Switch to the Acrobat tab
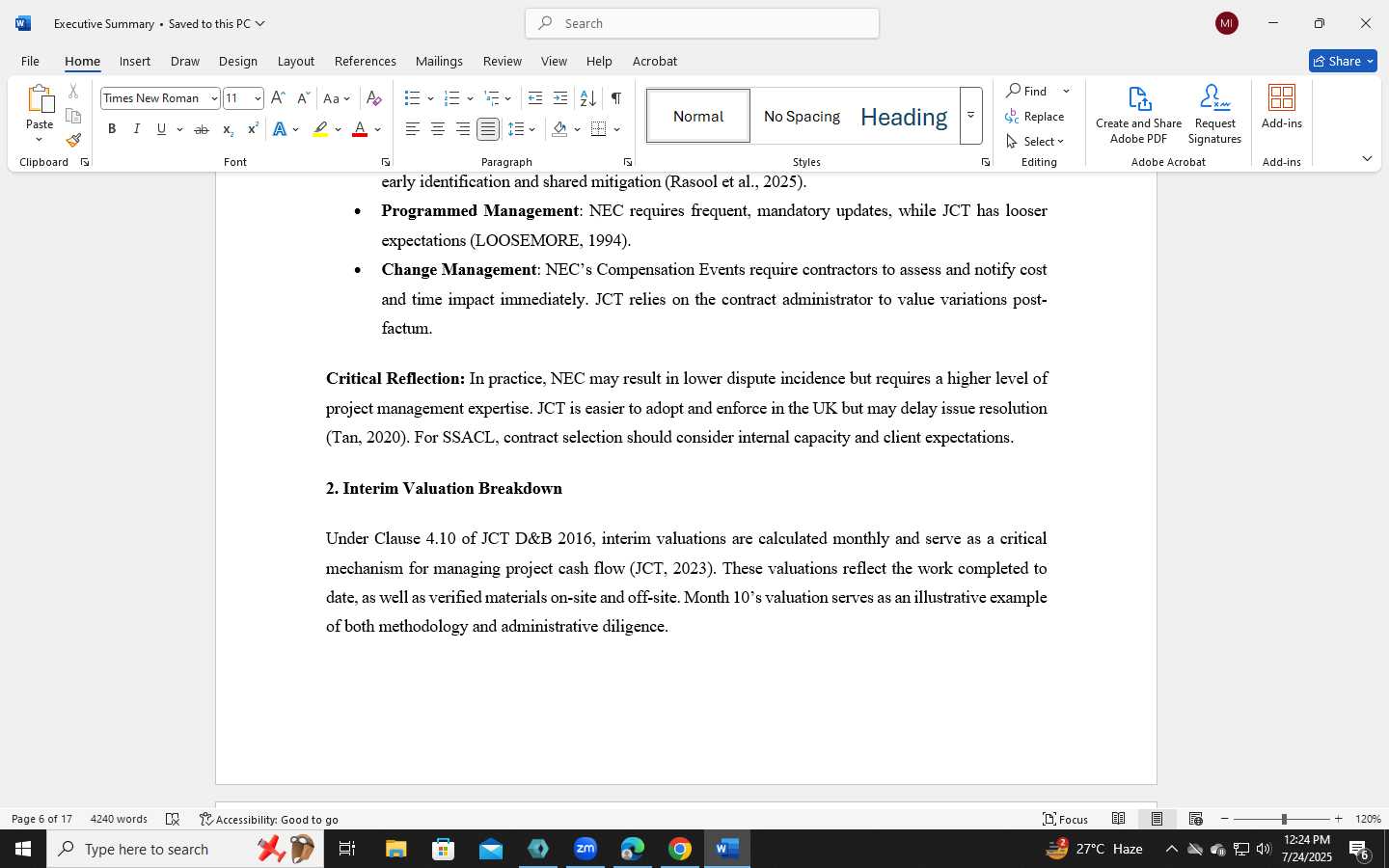The image size is (1389, 868). 655,61
